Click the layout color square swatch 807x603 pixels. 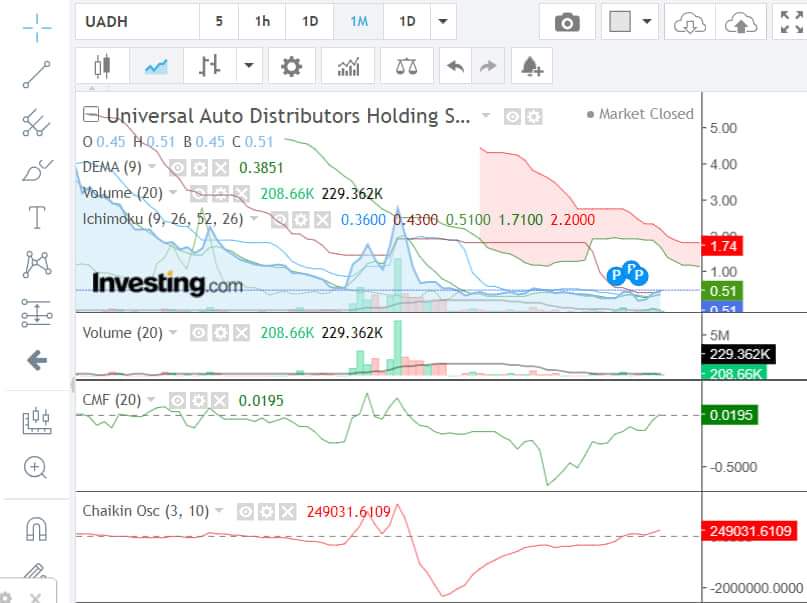click(x=620, y=22)
